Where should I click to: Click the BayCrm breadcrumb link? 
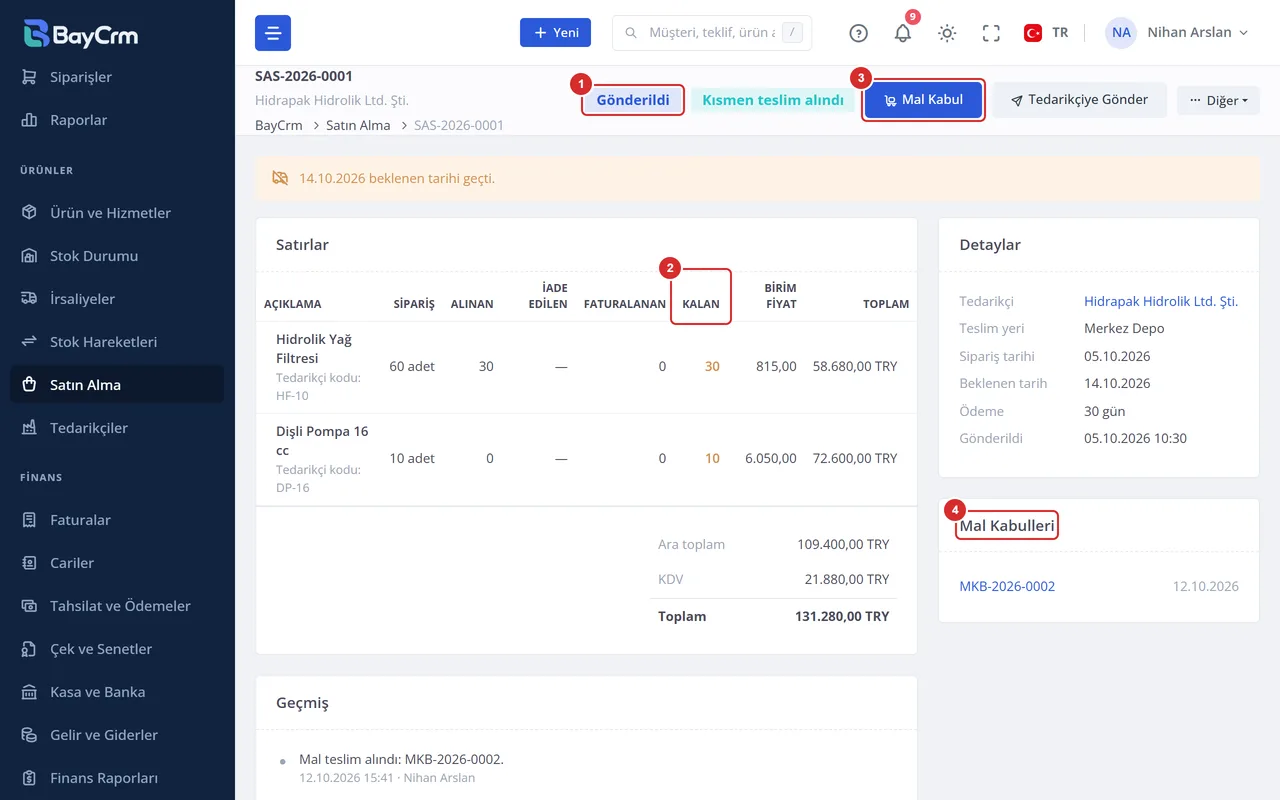click(279, 126)
